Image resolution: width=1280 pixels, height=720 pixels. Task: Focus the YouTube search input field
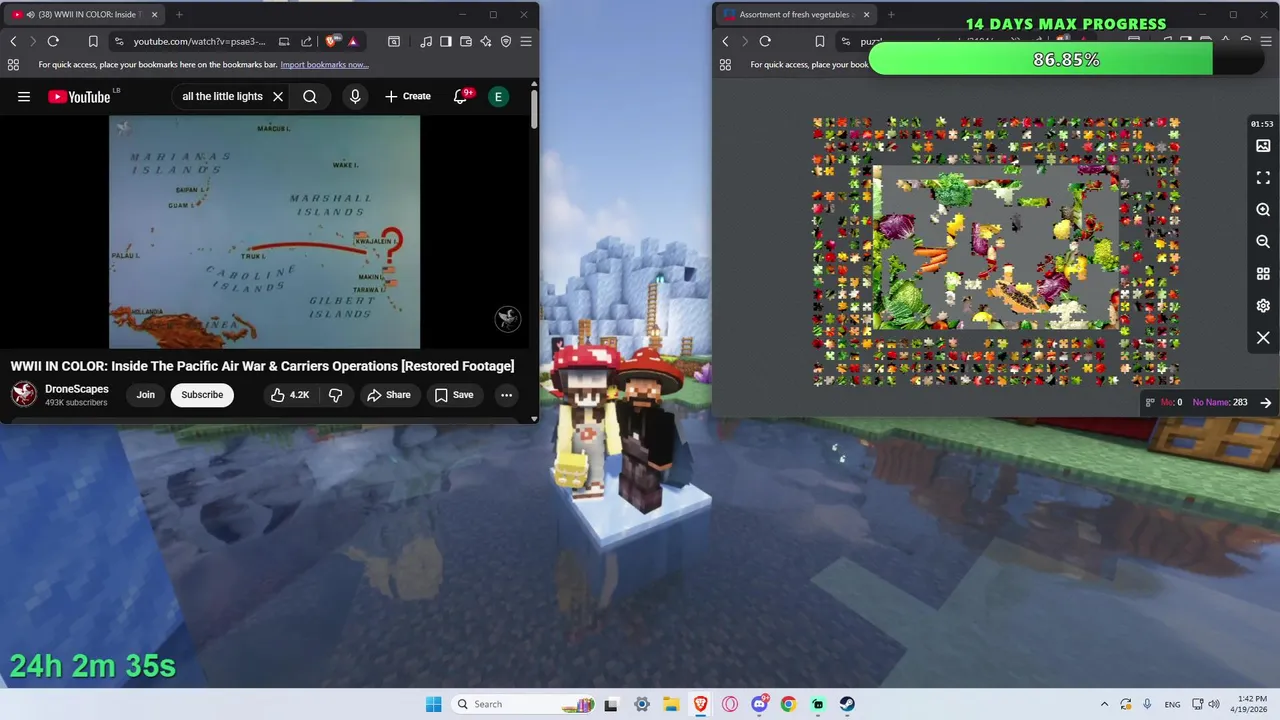click(222, 97)
